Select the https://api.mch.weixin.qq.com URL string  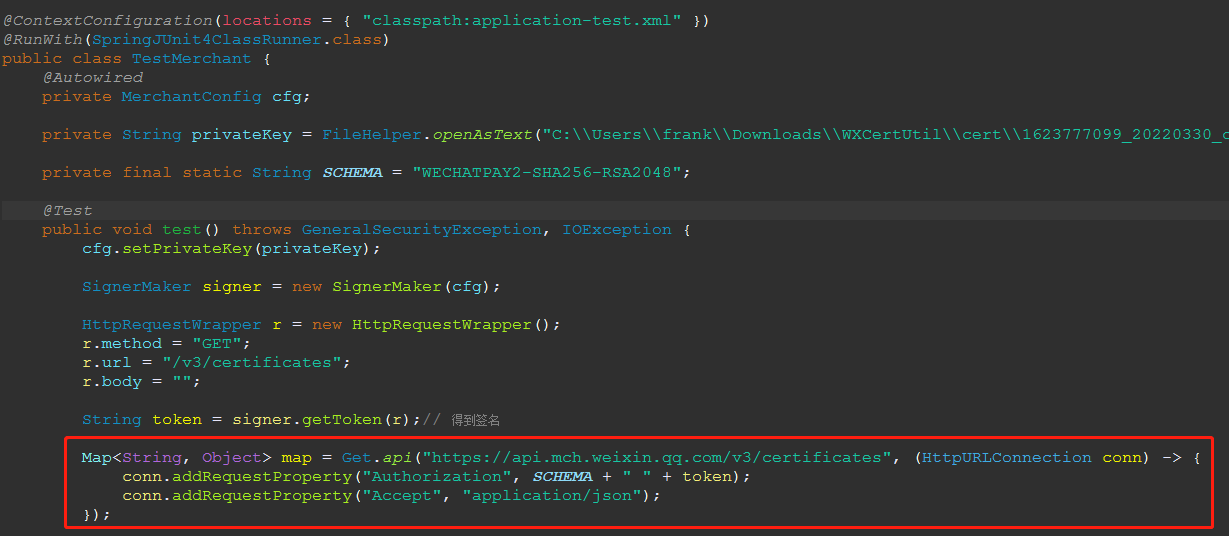657,458
